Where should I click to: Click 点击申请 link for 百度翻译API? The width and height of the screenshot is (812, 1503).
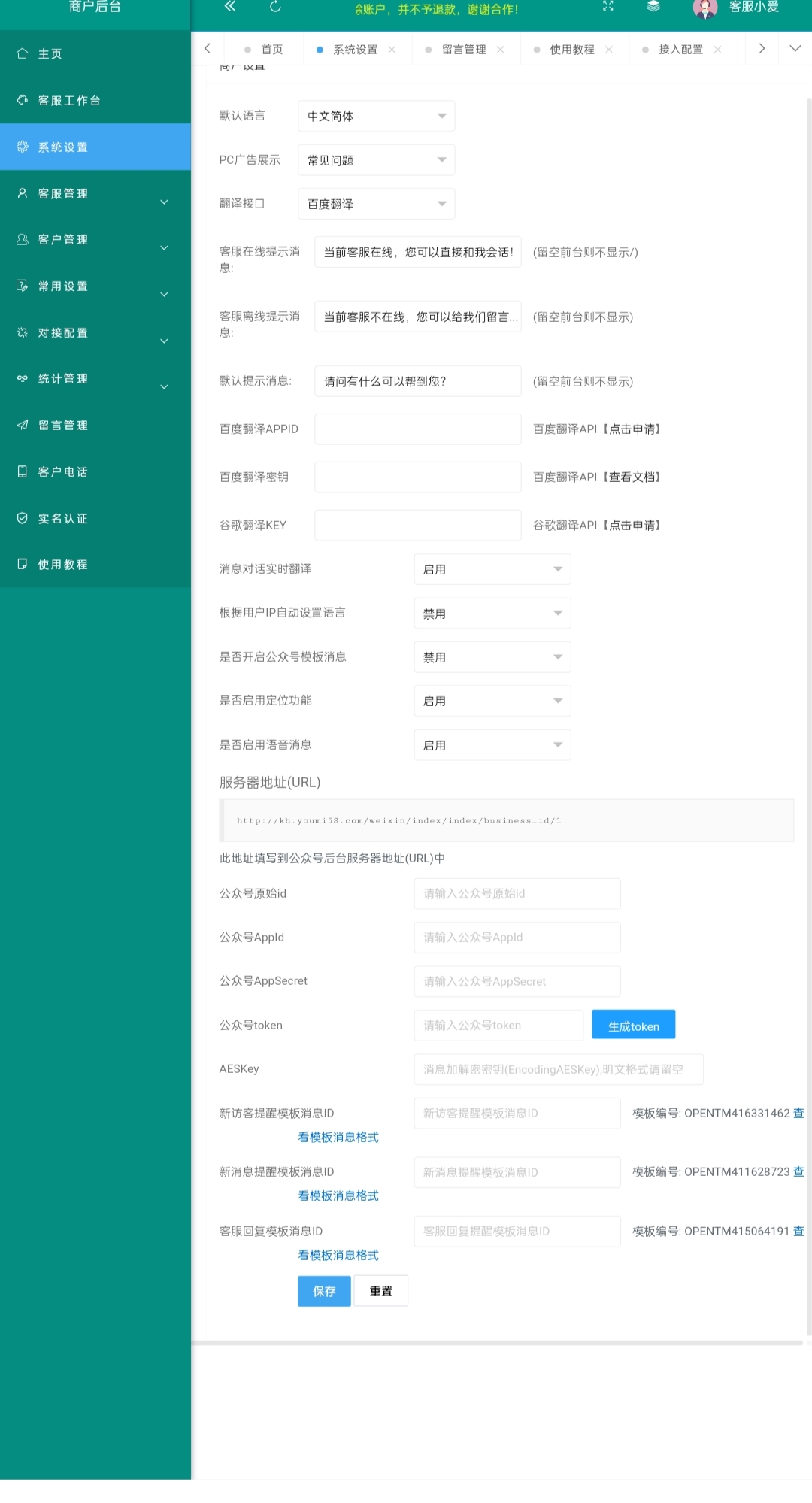(x=632, y=429)
